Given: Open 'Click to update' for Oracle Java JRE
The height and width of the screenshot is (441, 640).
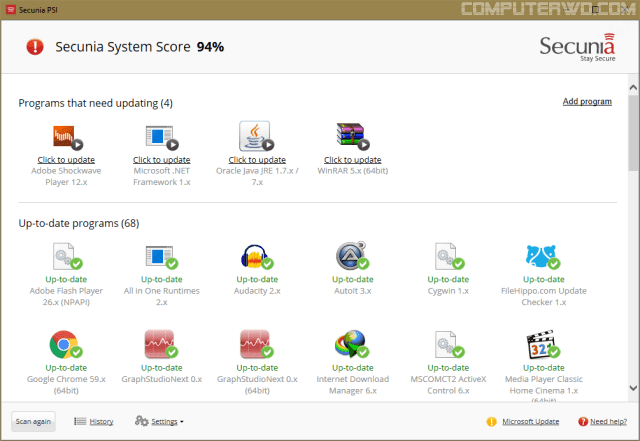Looking at the screenshot, I should [x=257, y=160].
